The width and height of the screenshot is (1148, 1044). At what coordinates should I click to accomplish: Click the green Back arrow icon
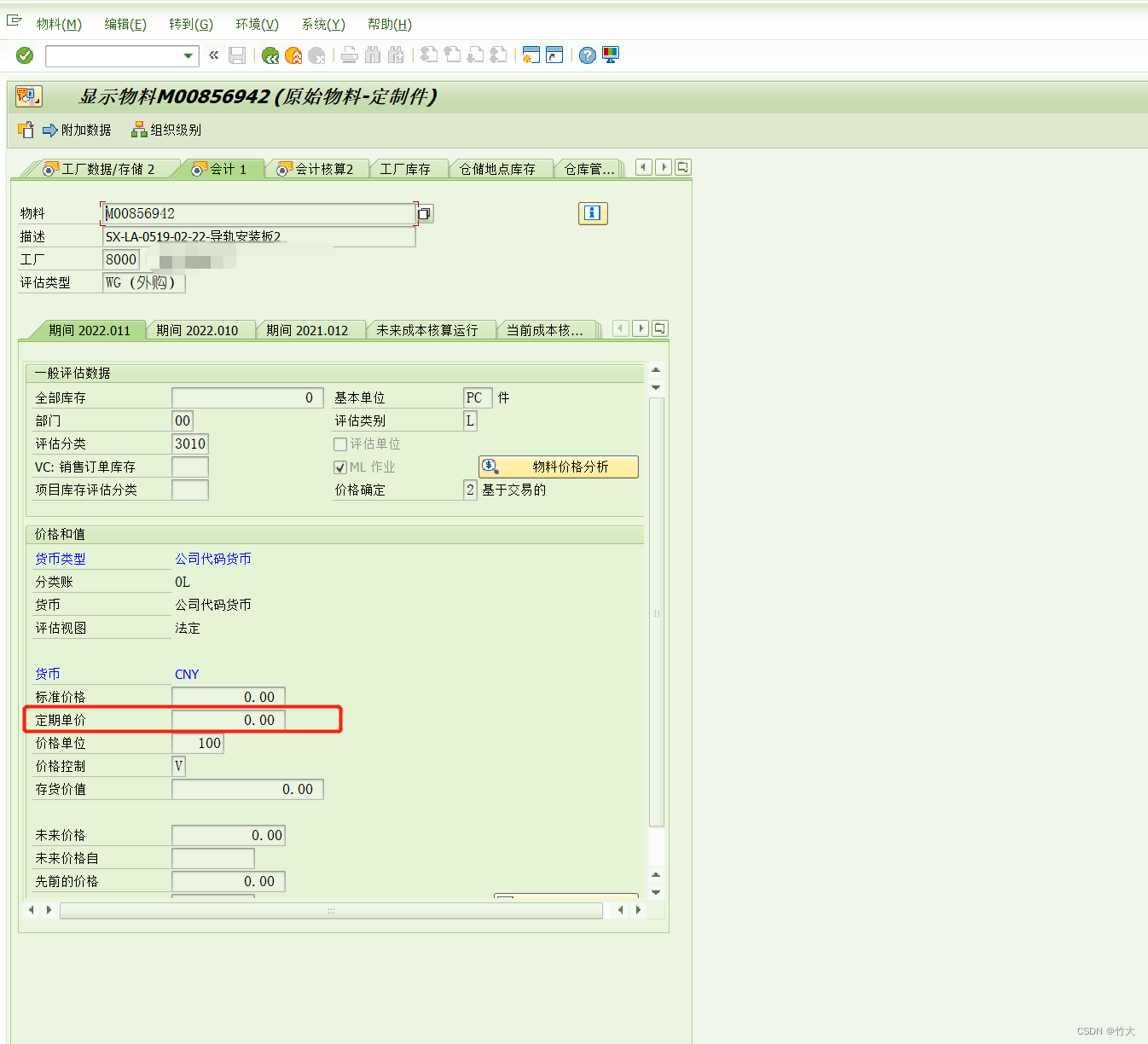click(x=270, y=55)
